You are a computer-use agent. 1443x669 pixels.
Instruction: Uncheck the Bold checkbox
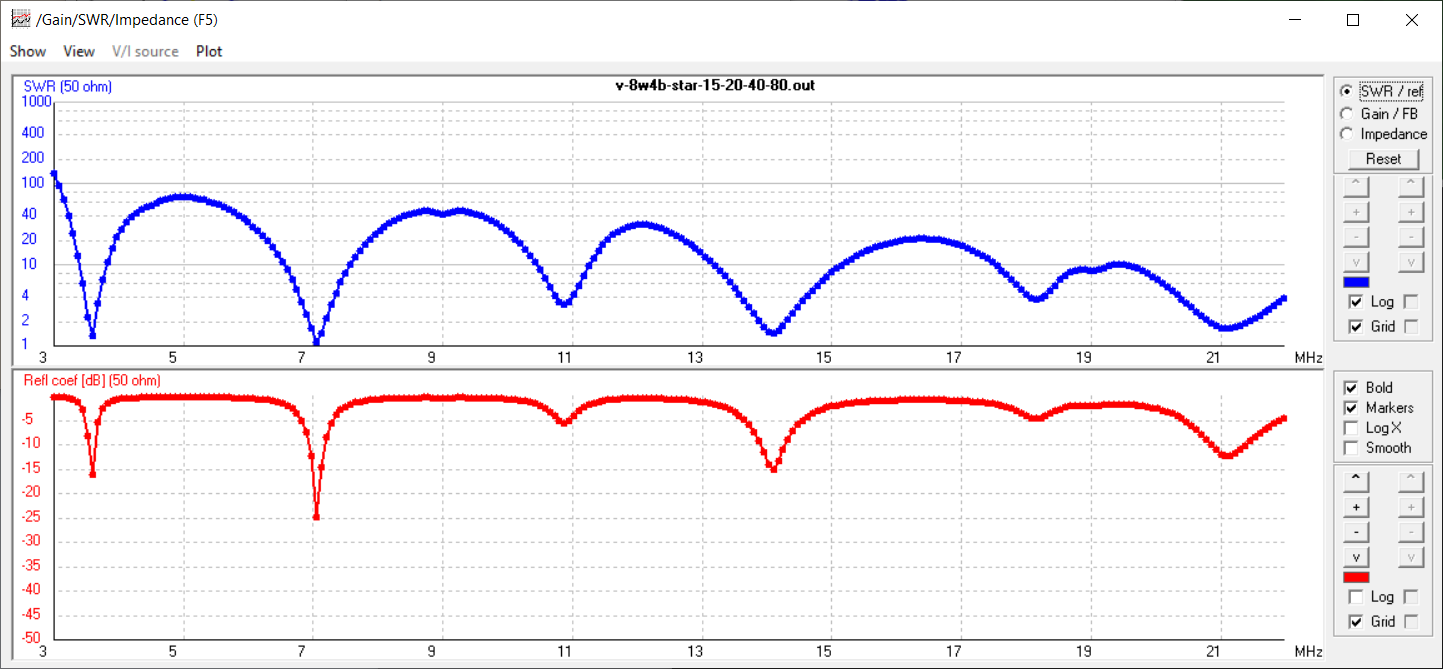click(1354, 388)
